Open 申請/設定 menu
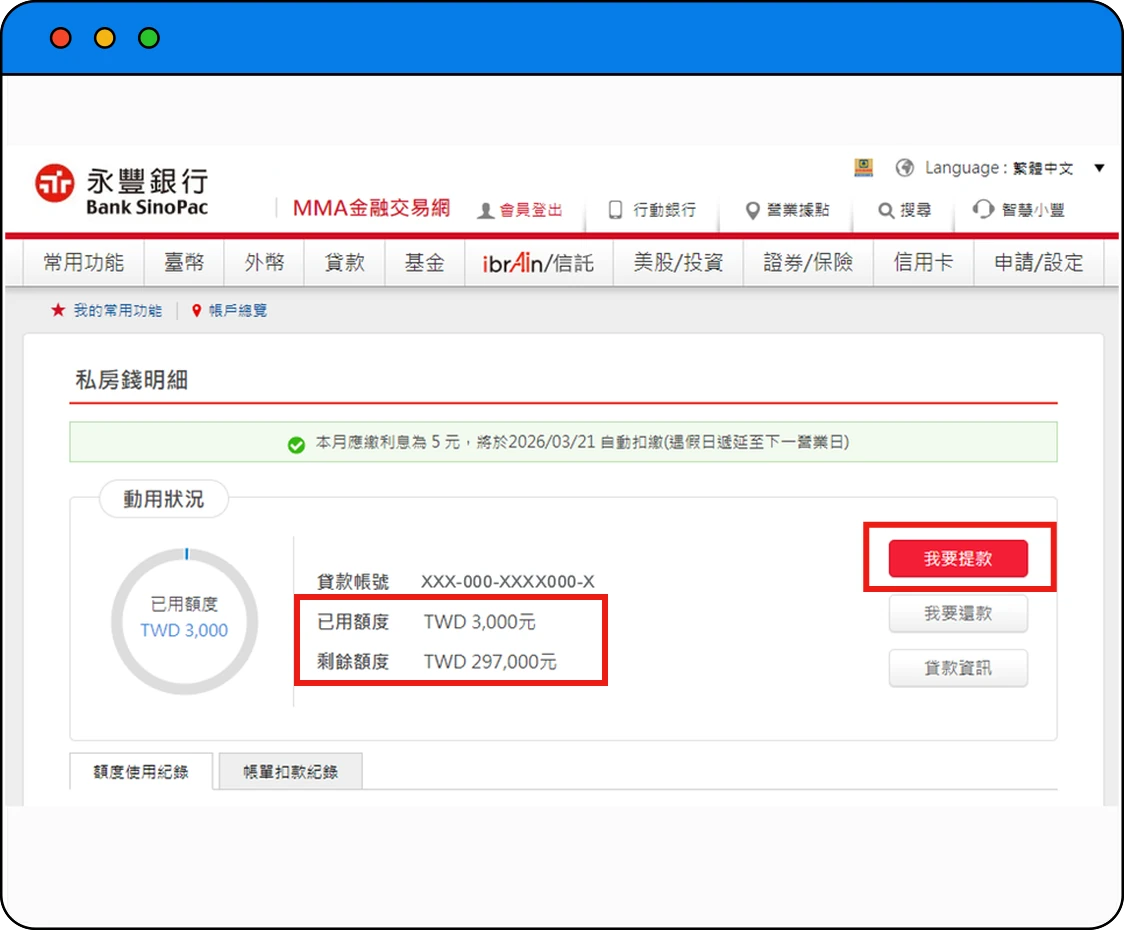The image size is (1124, 930). pos(1039,262)
